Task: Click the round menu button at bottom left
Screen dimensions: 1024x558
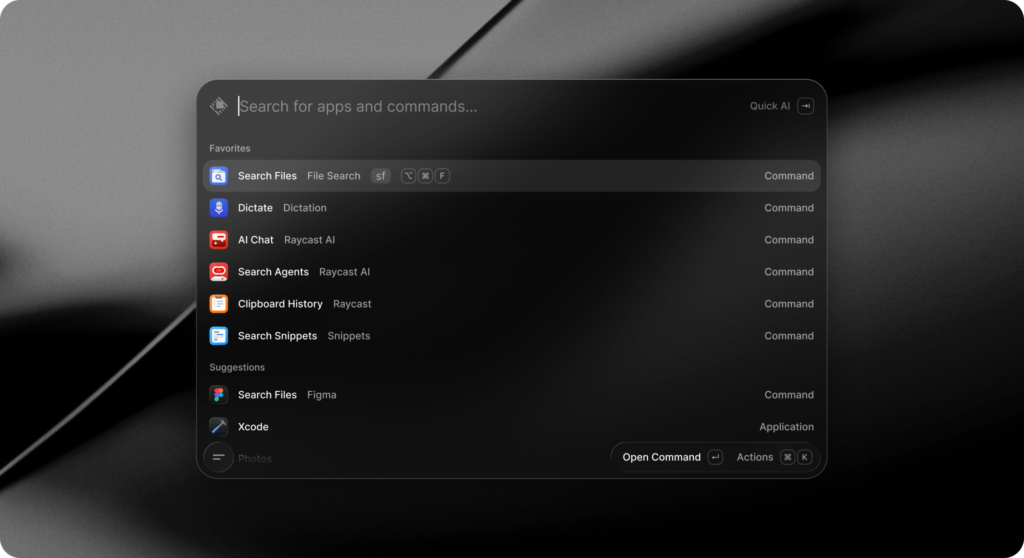Action: click(x=219, y=457)
